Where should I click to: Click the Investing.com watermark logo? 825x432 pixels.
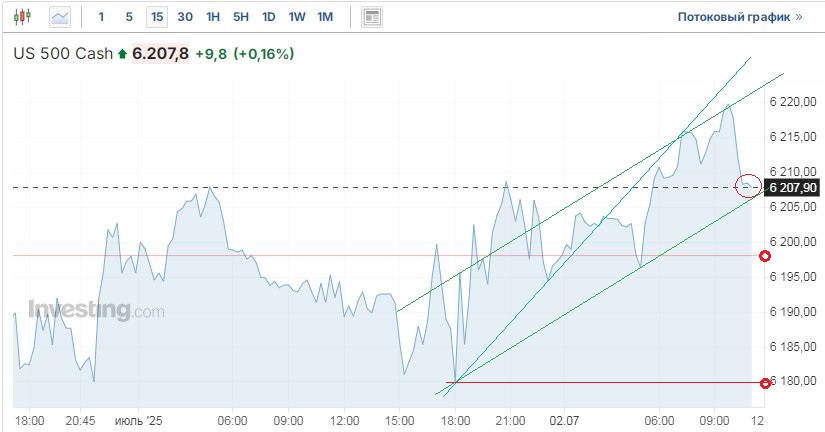97,310
